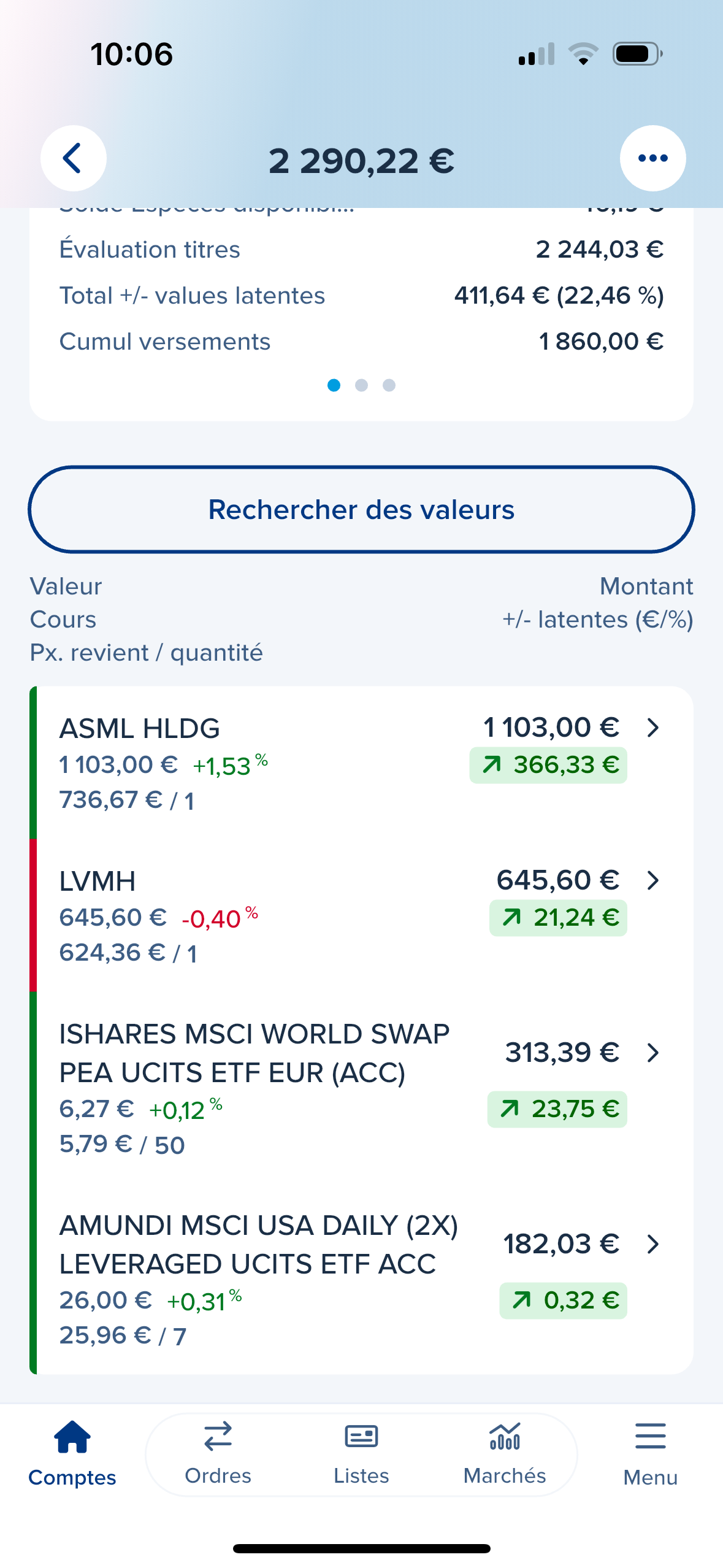Open the three-dots options menu
Image resolution: width=723 pixels, height=1568 pixels.
[x=652, y=158]
